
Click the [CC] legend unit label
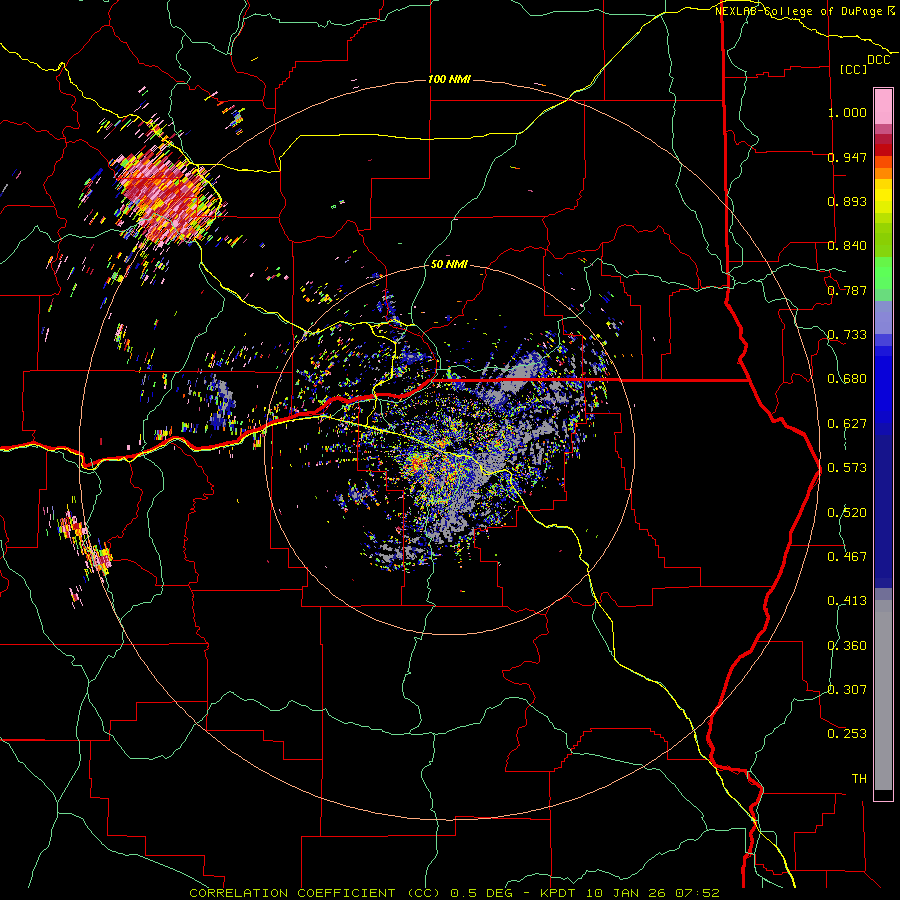tap(853, 69)
